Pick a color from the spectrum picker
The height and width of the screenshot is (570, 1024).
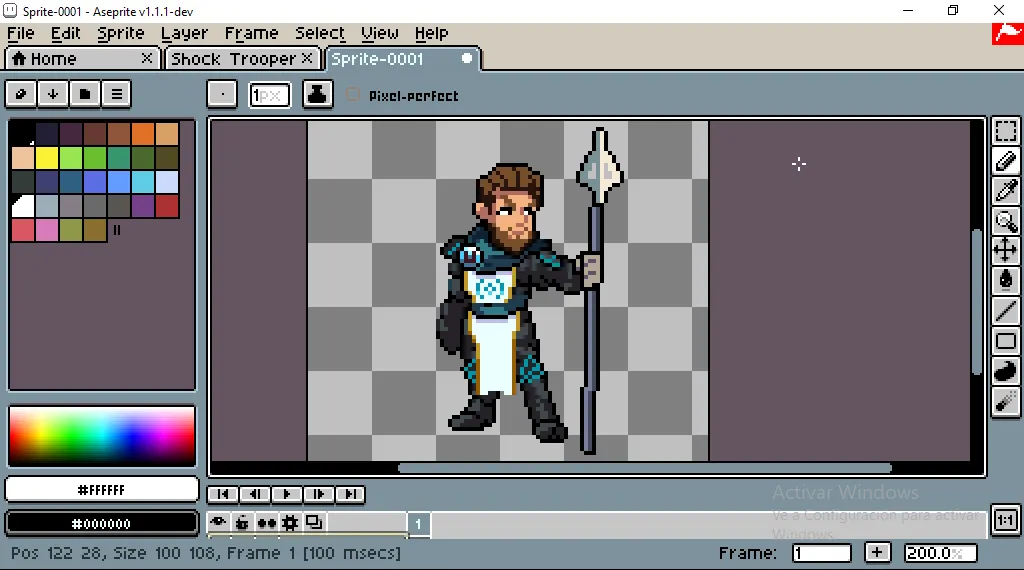pos(102,436)
